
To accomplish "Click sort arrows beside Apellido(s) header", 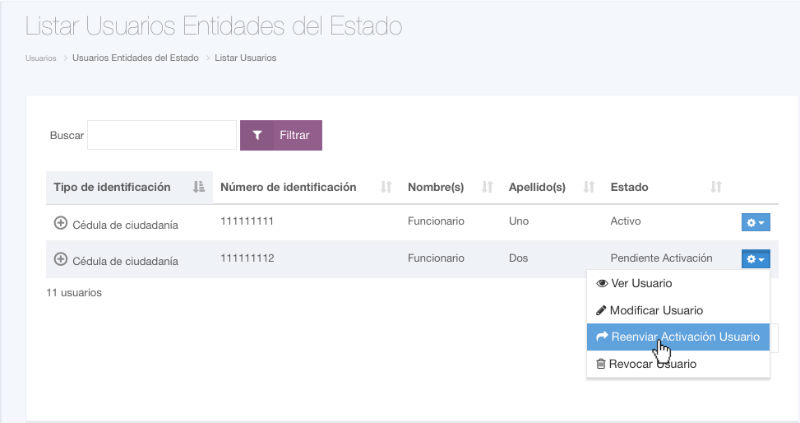I will (x=589, y=187).
